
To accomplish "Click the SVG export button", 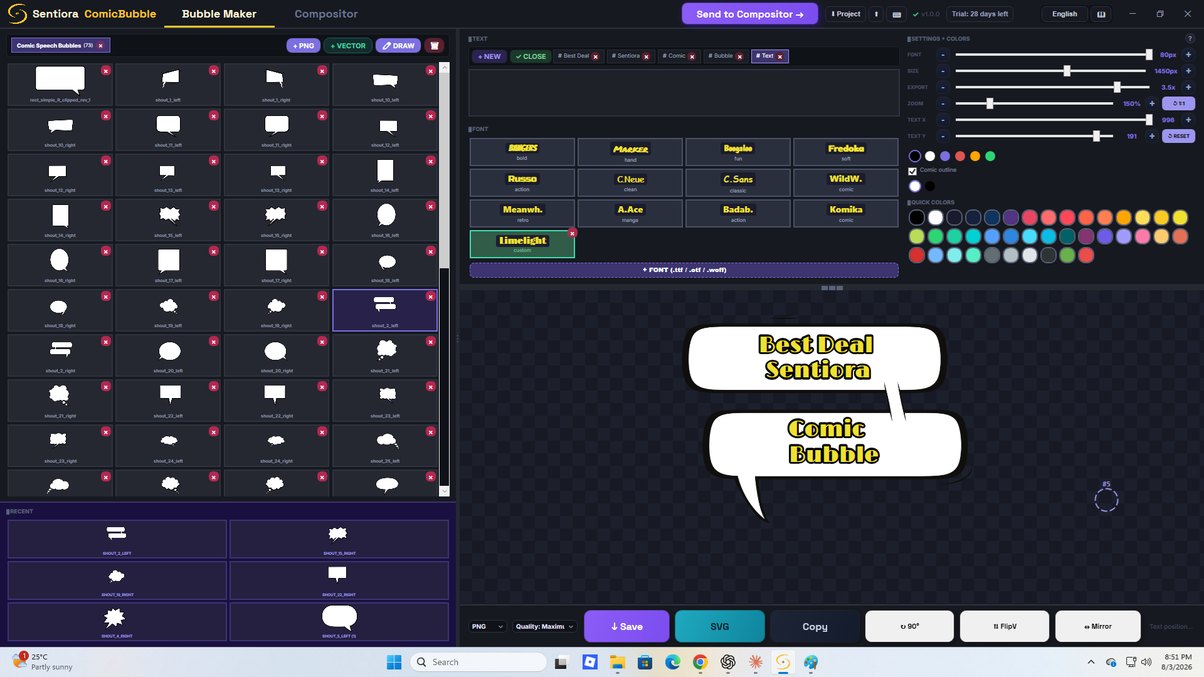I will tap(720, 626).
